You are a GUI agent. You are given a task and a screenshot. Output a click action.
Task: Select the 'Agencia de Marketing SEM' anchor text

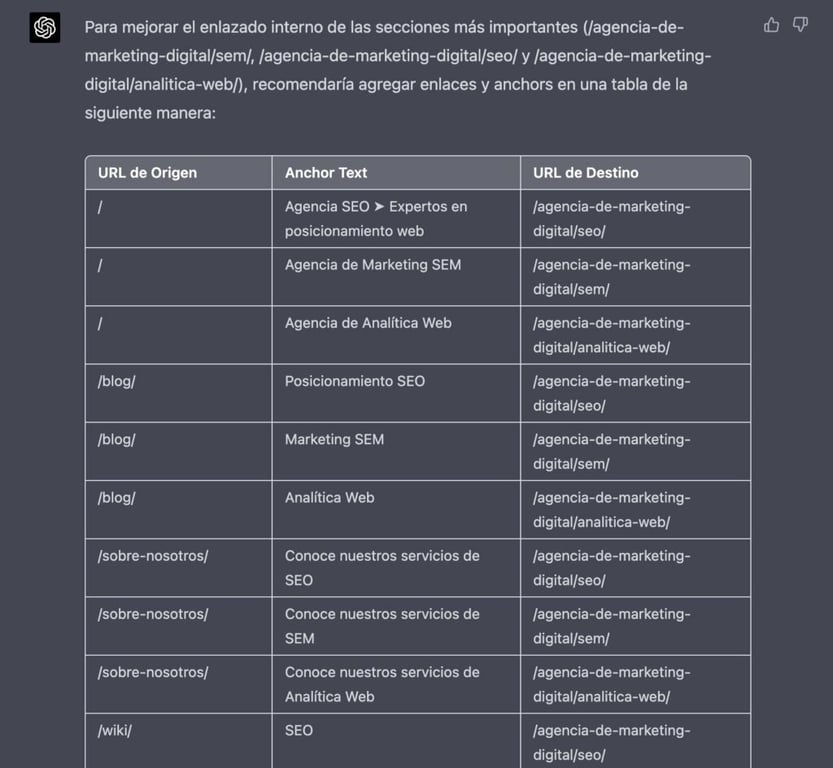(x=371, y=264)
